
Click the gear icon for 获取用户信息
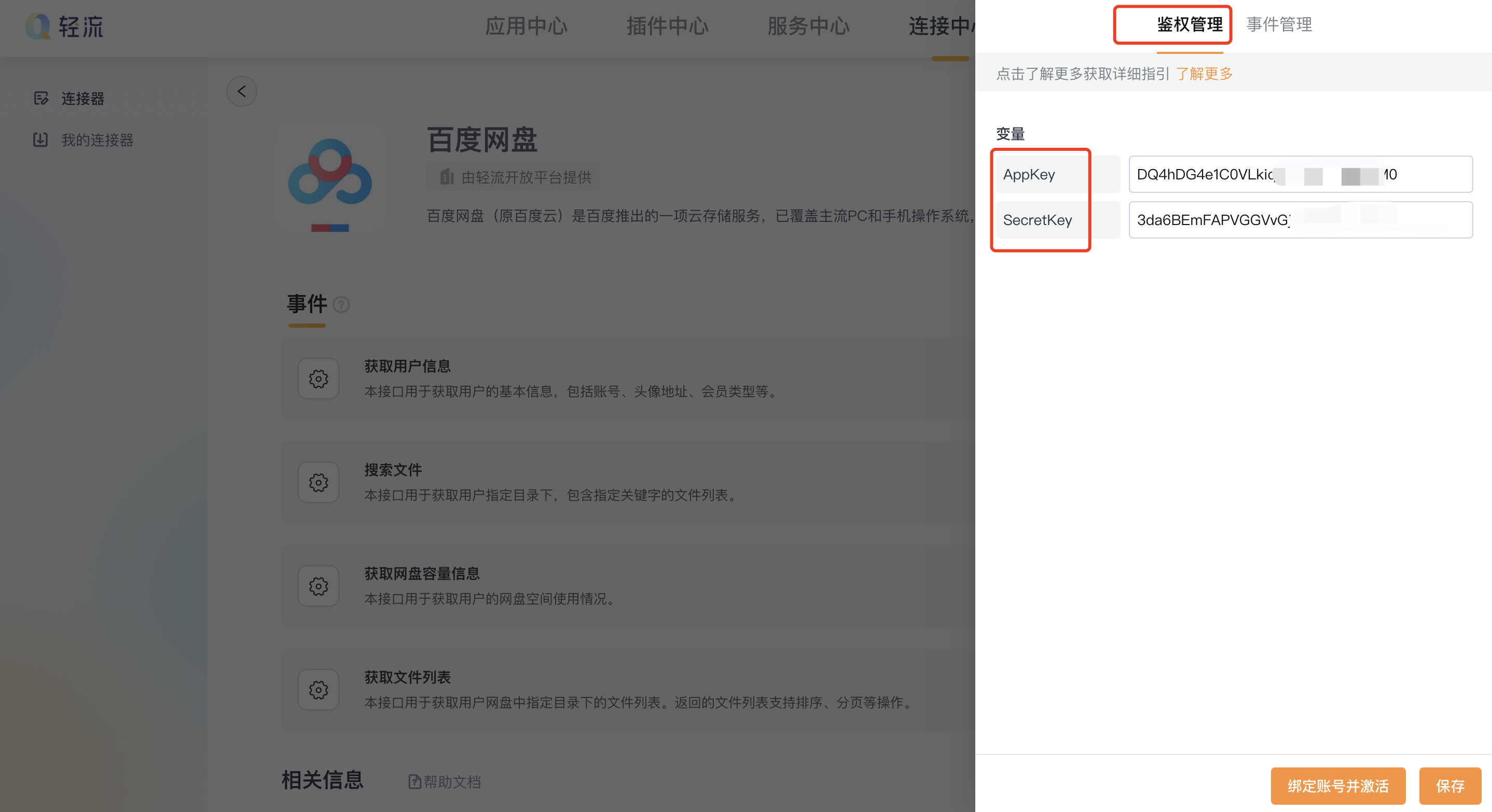[x=319, y=379]
